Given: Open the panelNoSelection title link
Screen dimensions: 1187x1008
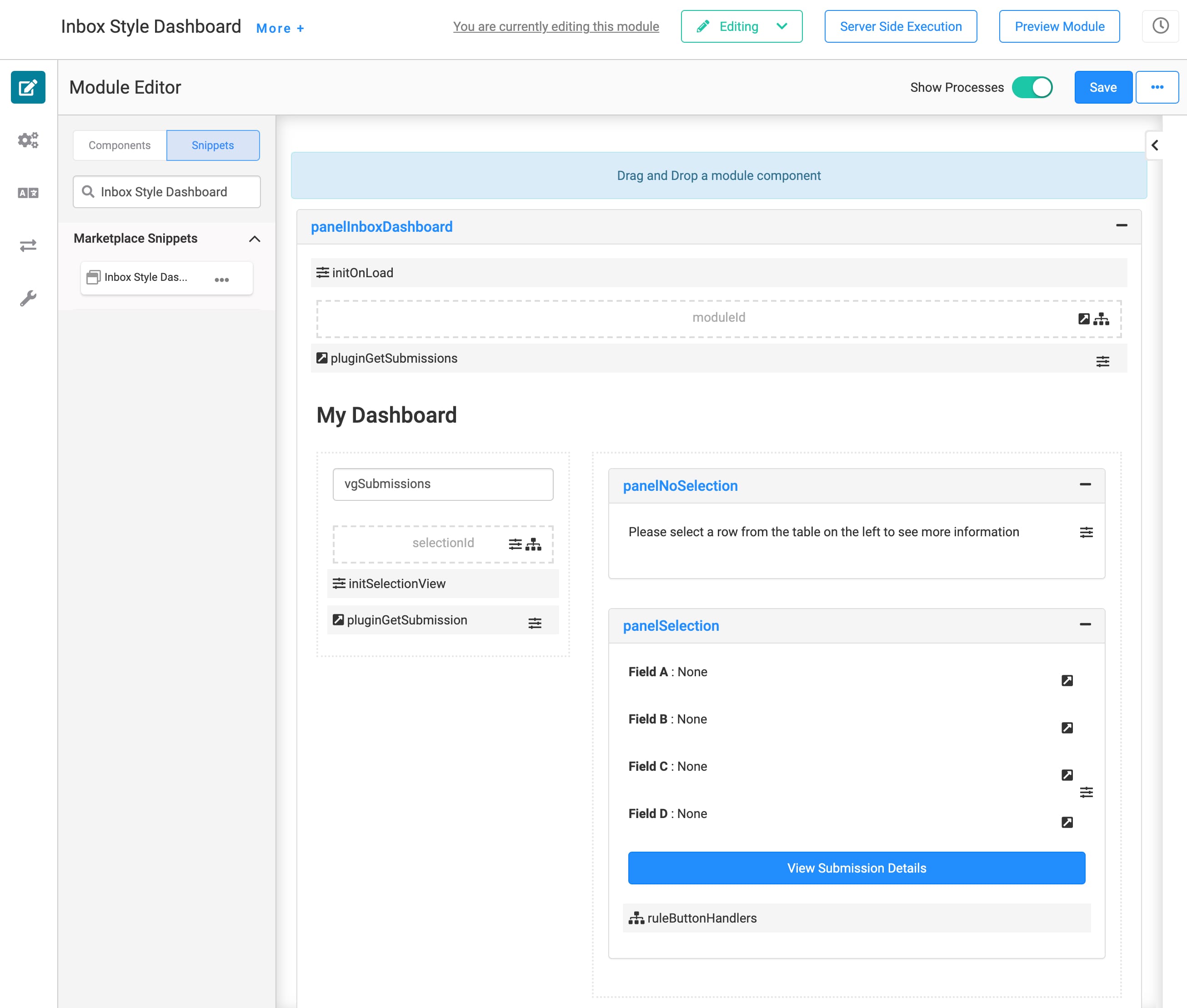Looking at the screenshot, I should tap(680, 486).
